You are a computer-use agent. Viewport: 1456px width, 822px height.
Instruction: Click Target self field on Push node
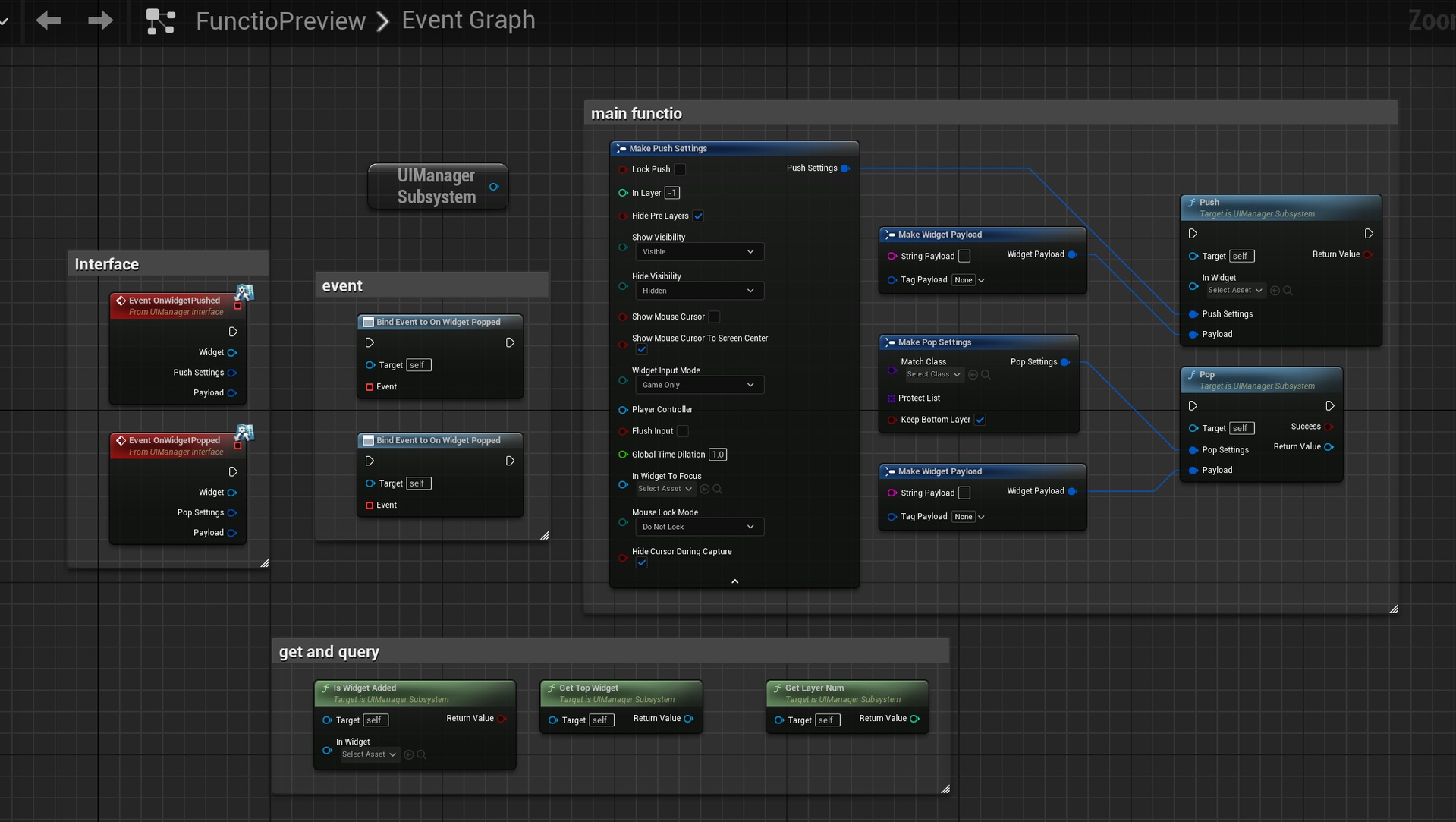coord(1241,257)
